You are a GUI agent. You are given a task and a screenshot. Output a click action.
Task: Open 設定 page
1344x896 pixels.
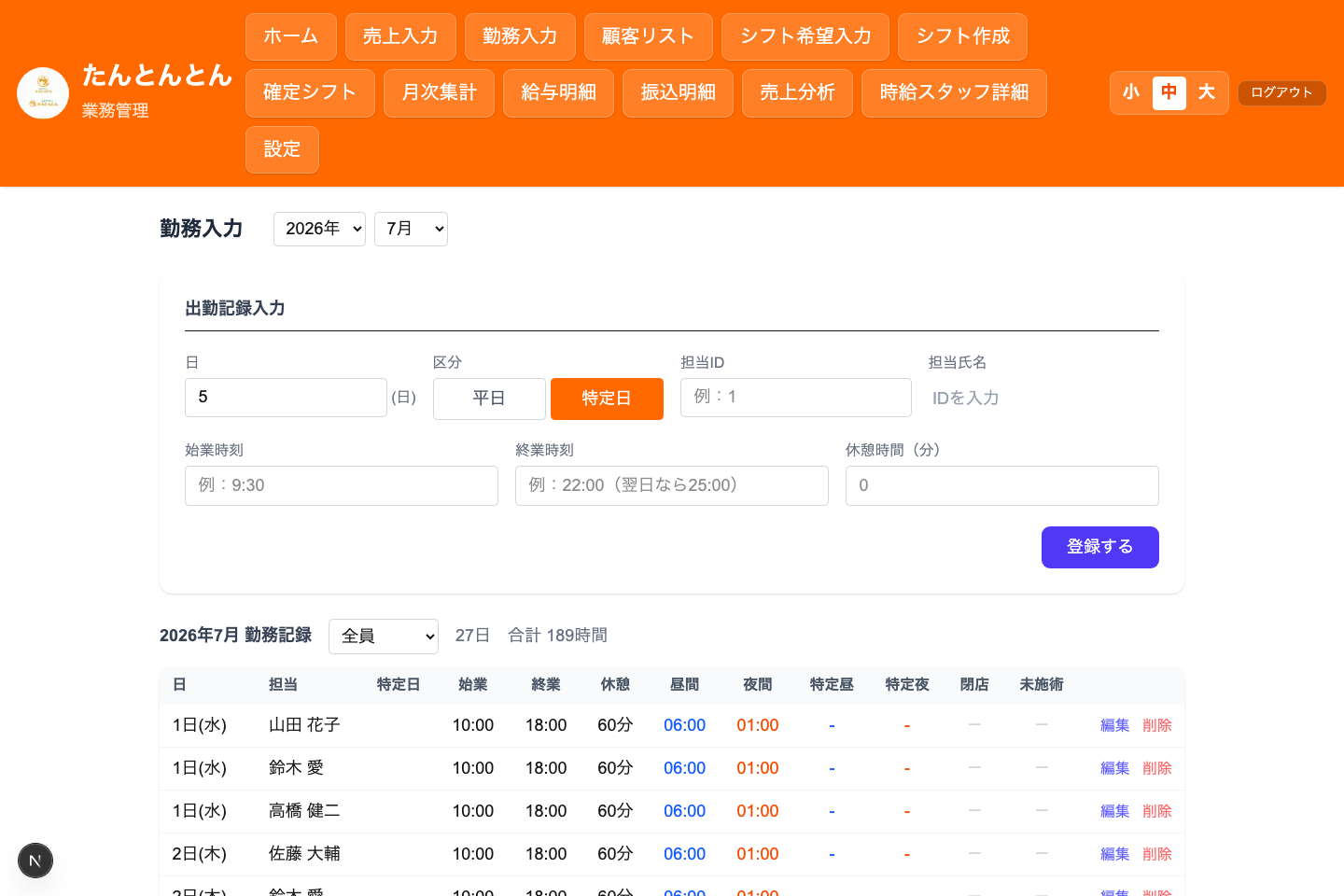click(282, 149)
